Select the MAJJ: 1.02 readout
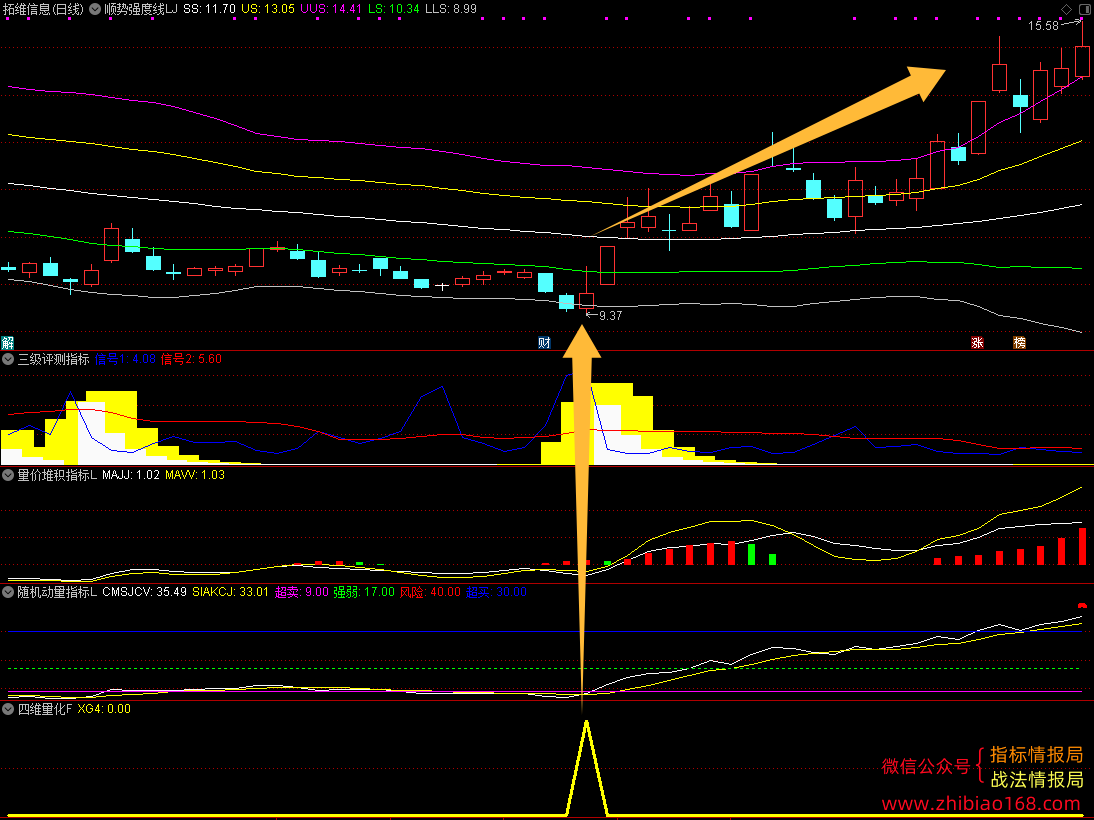 coord(130,475)
